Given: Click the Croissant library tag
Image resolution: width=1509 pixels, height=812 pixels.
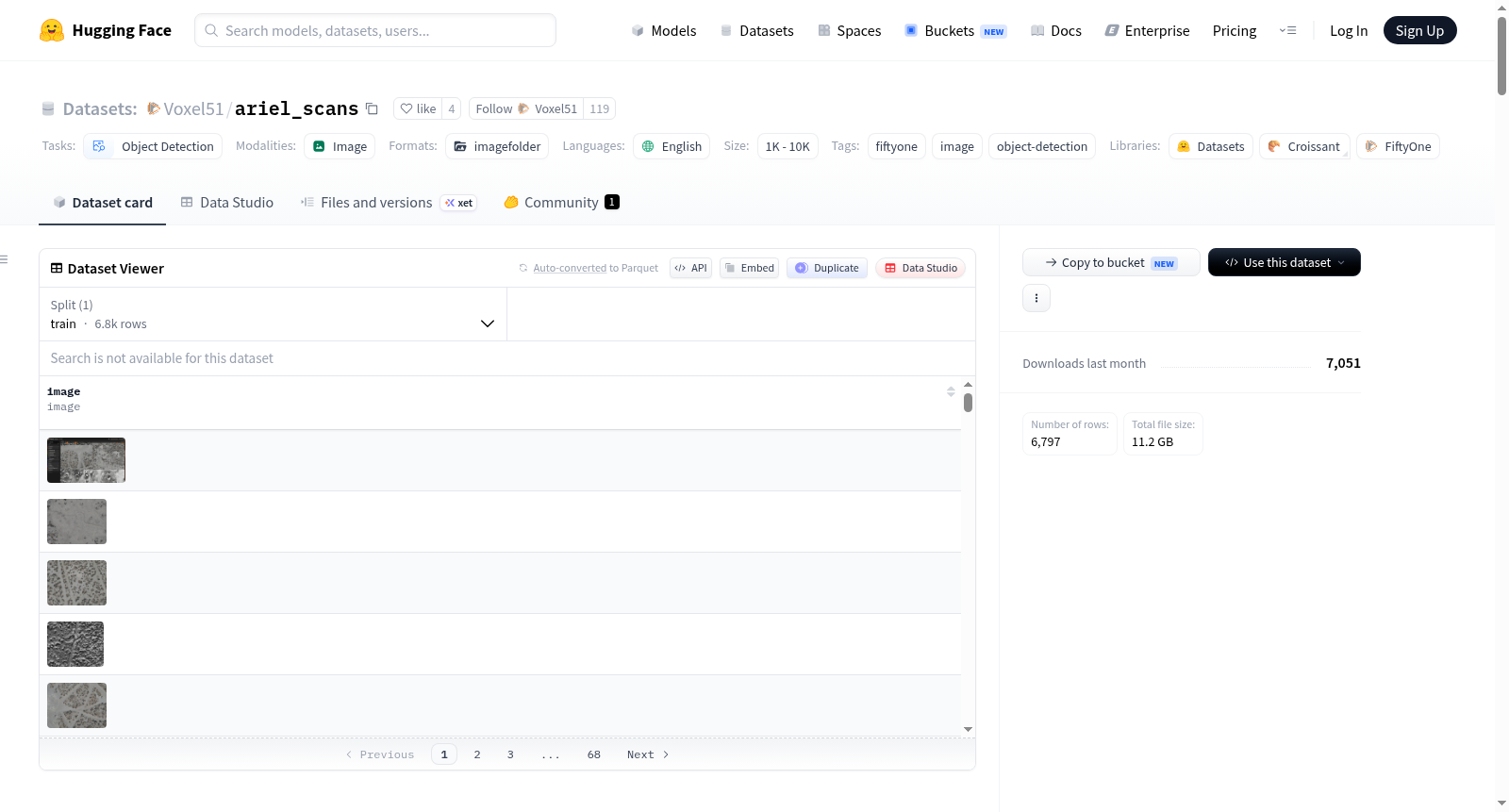Looking at the screenshot, I should (x=1304, y=146).
